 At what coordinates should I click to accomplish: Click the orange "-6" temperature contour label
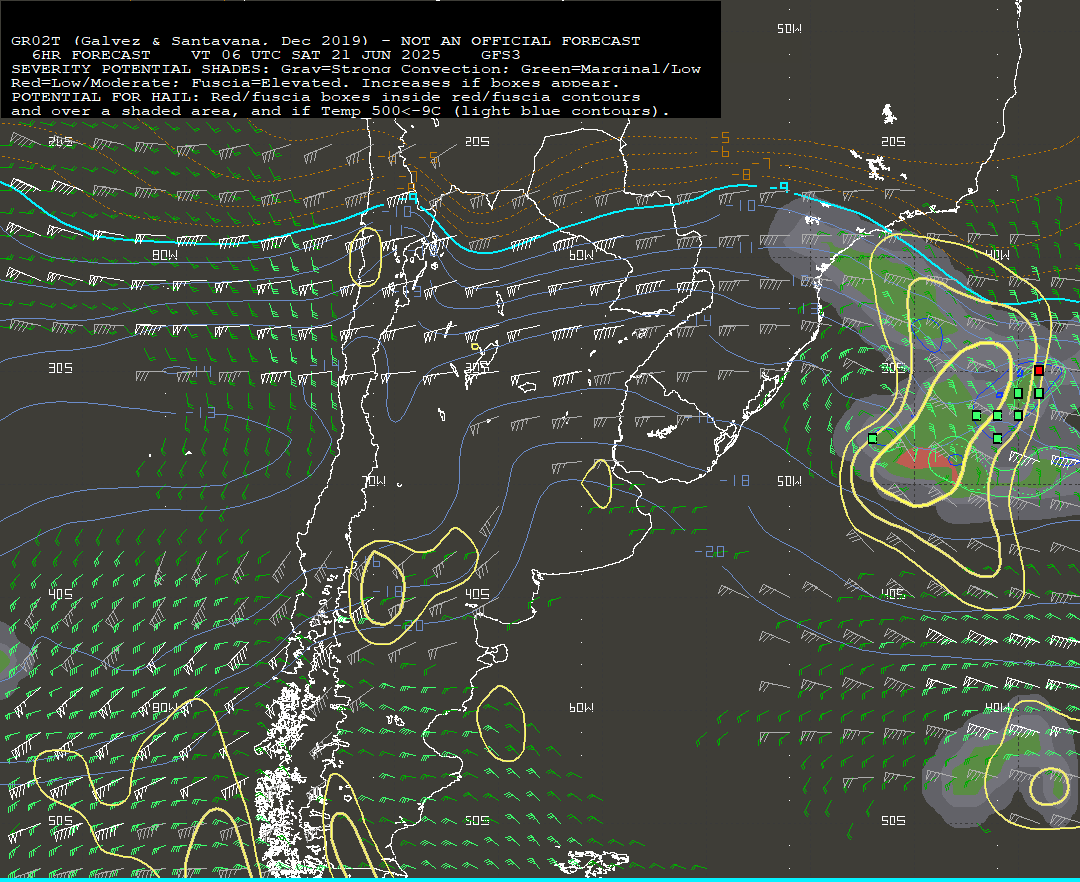(x=720, y=152)
